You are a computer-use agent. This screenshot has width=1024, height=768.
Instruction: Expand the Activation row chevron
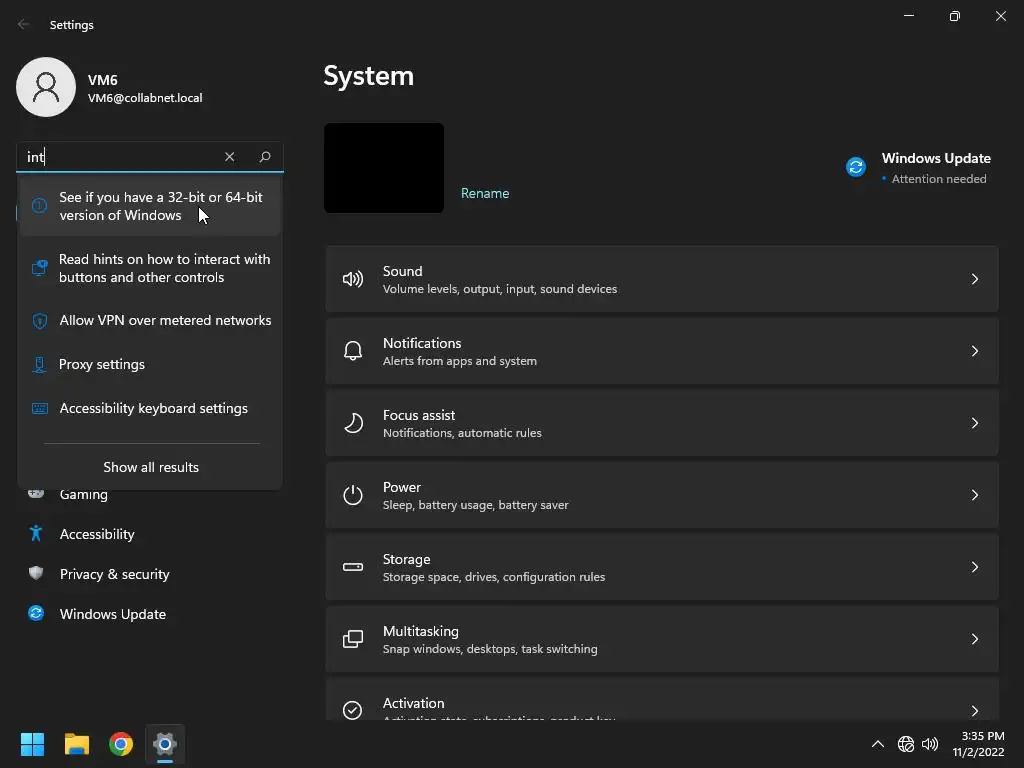tap(974, 711)
